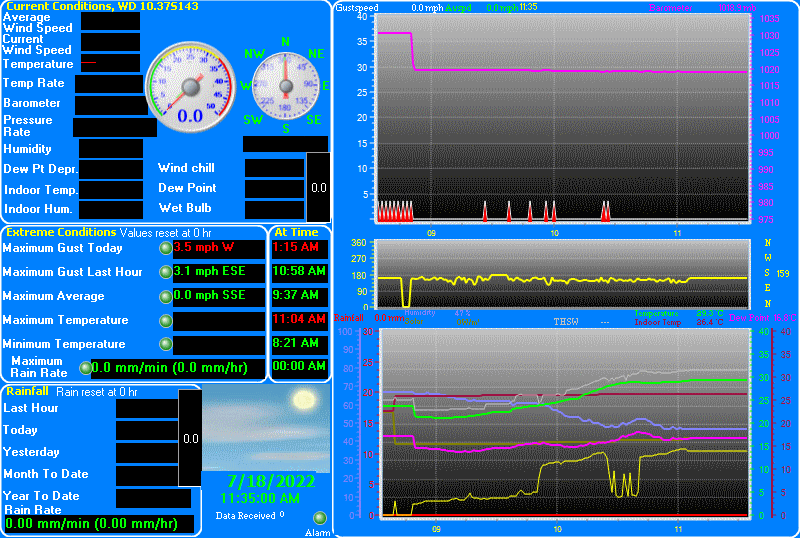Viewport: 800px width, 538px height.
Task: Click Maximum Gust Last Hour LED
Action: (165, 271)
